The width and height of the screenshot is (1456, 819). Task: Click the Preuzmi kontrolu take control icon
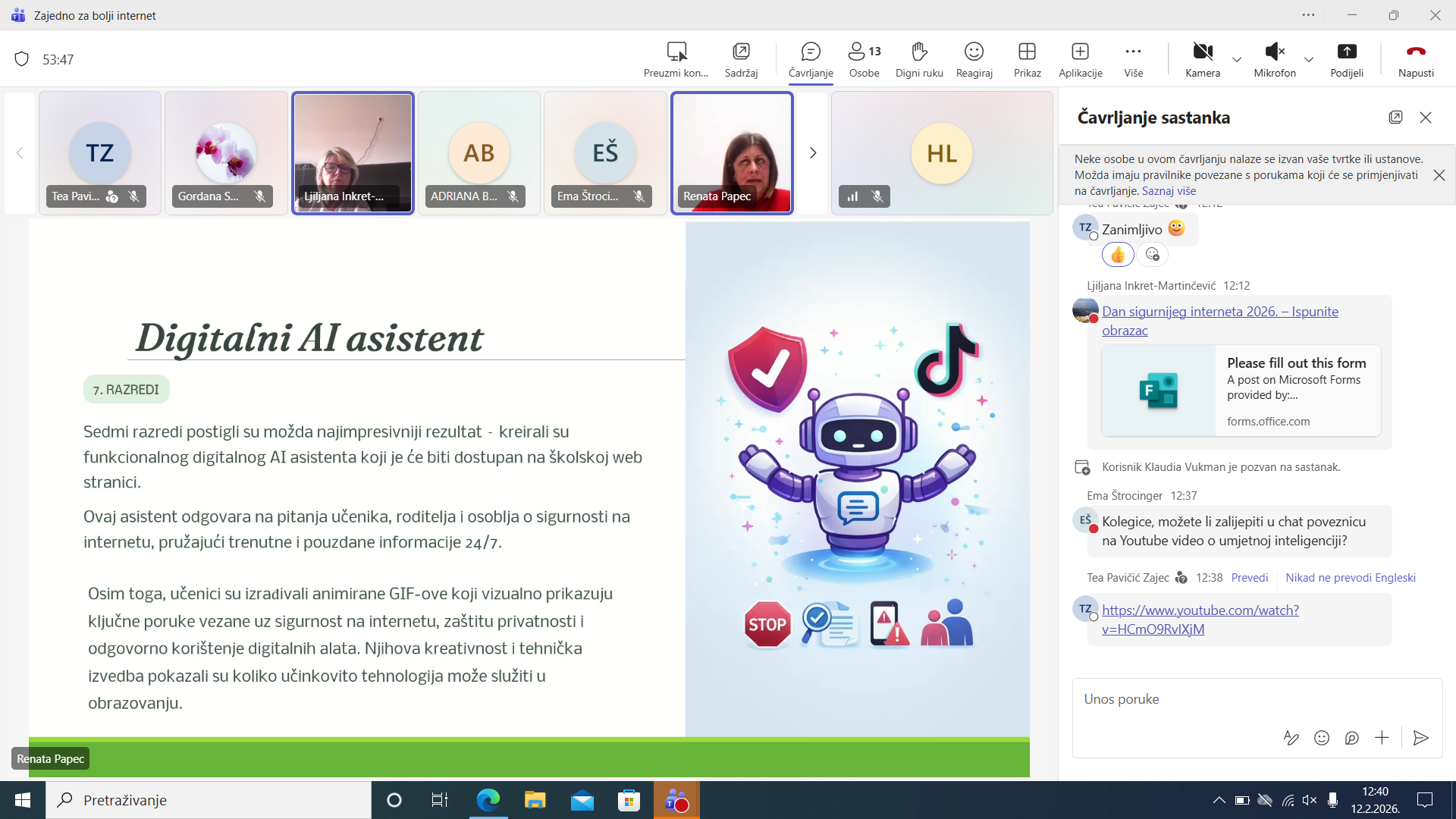[676, 52]
